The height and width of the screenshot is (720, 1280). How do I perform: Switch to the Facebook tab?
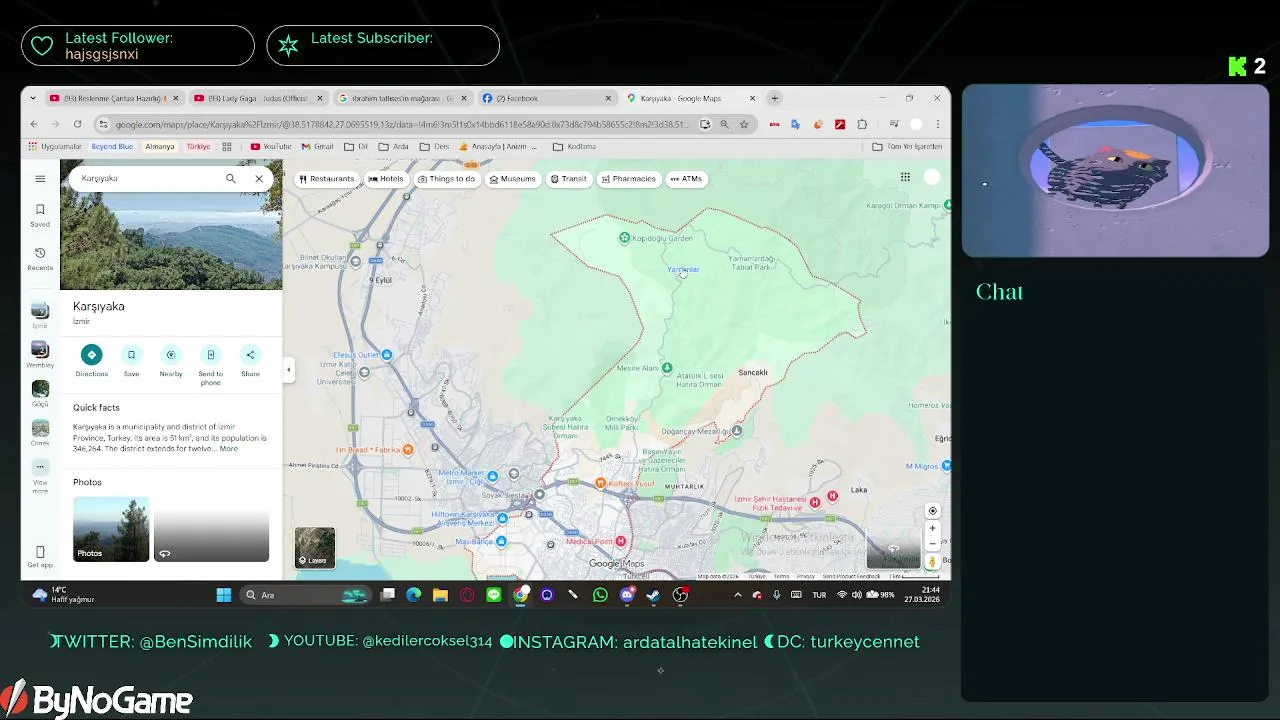click(546, 98)
